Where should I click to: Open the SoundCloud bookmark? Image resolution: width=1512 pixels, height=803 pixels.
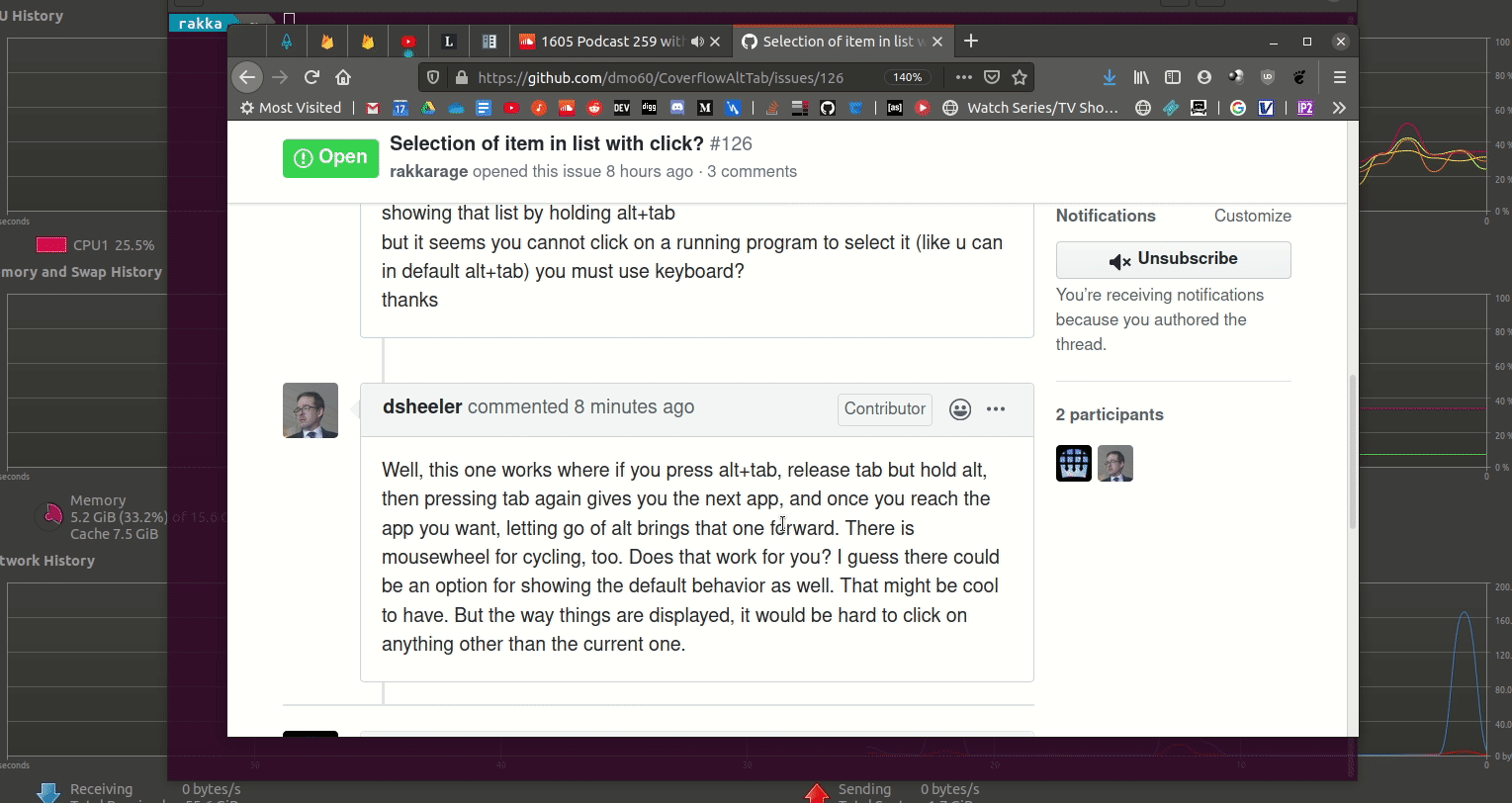click(567, 108)
